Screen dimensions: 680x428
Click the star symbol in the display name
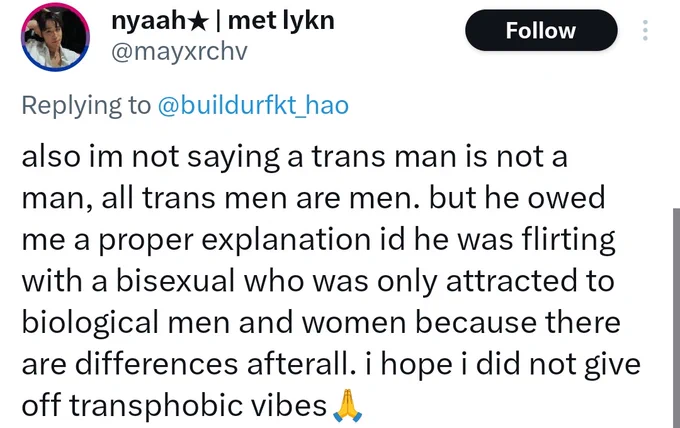tap(199, 22)
